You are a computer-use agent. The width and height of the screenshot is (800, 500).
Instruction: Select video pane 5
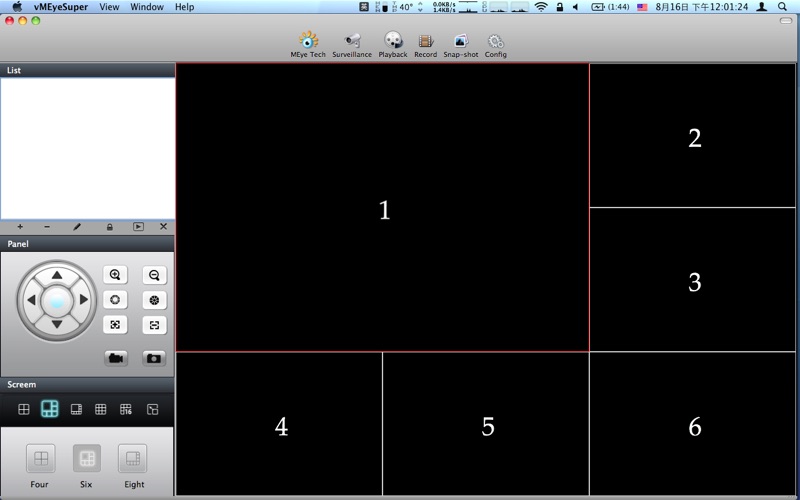(486, 423)
